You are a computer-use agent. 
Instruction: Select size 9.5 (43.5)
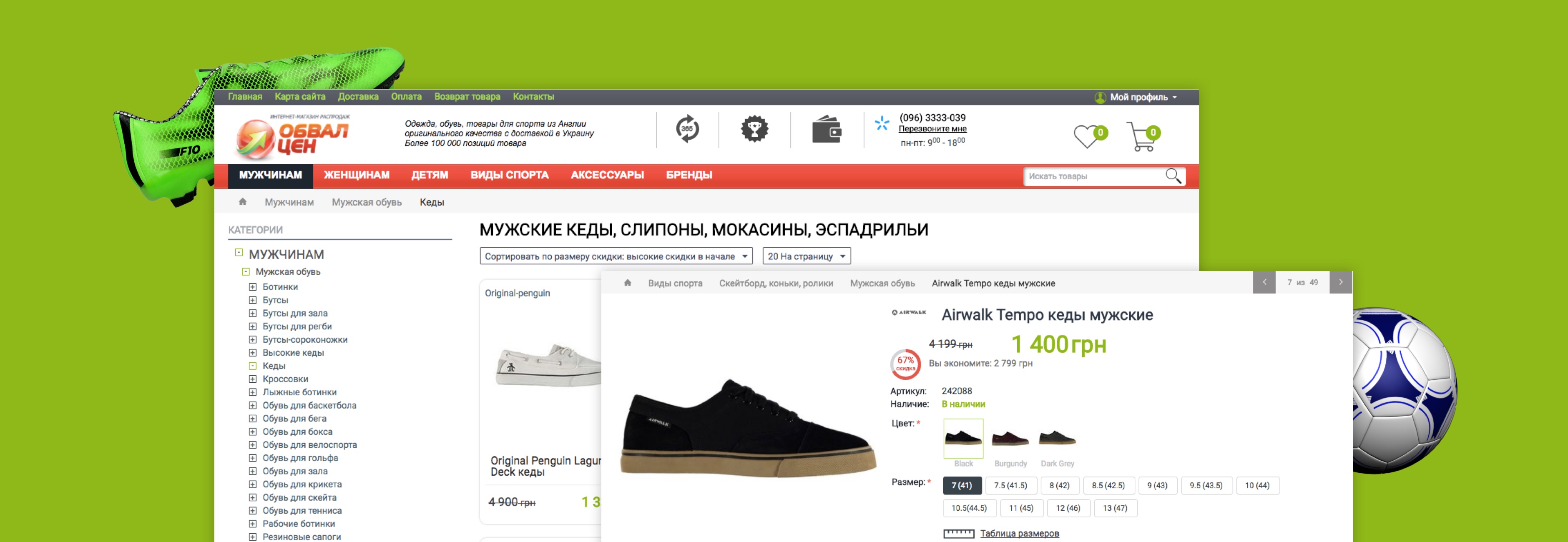click(1206, 485)
